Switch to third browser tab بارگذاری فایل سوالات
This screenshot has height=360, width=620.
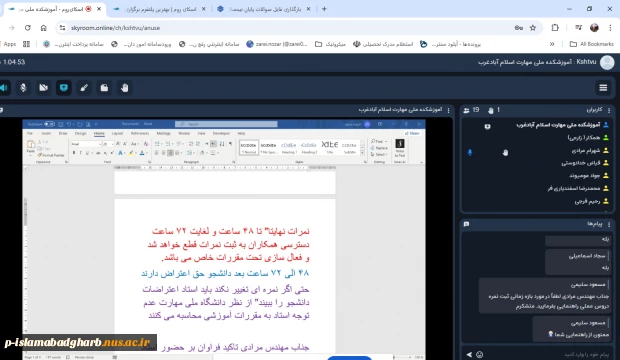click(x=264, y=9)
